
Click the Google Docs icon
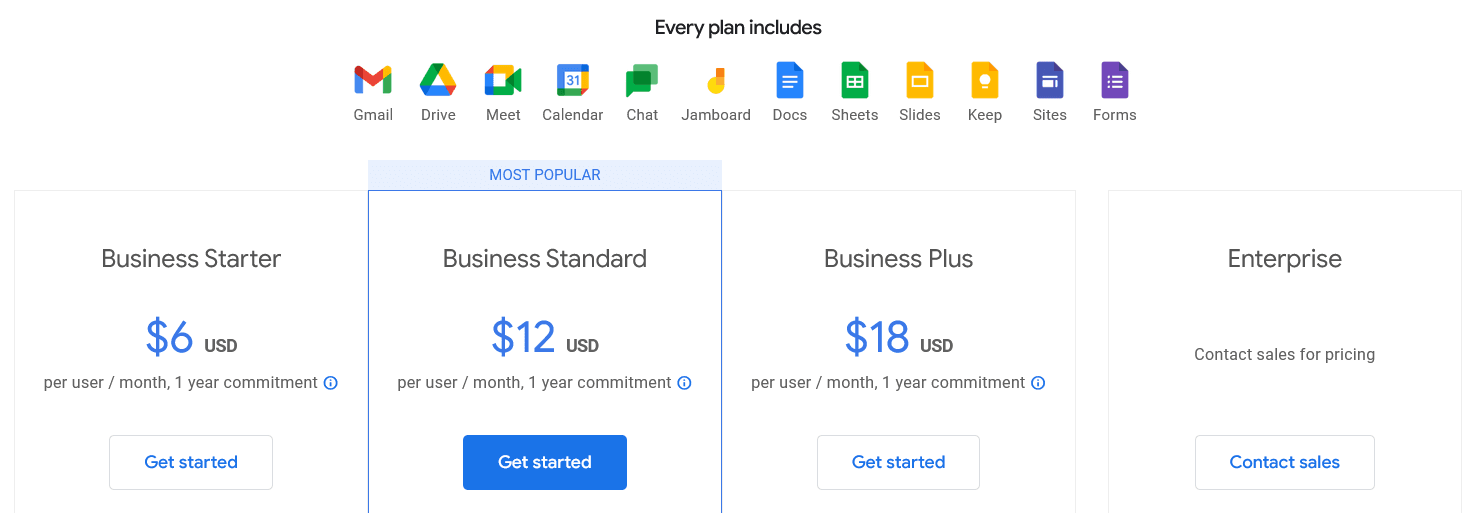click(790, 80)
